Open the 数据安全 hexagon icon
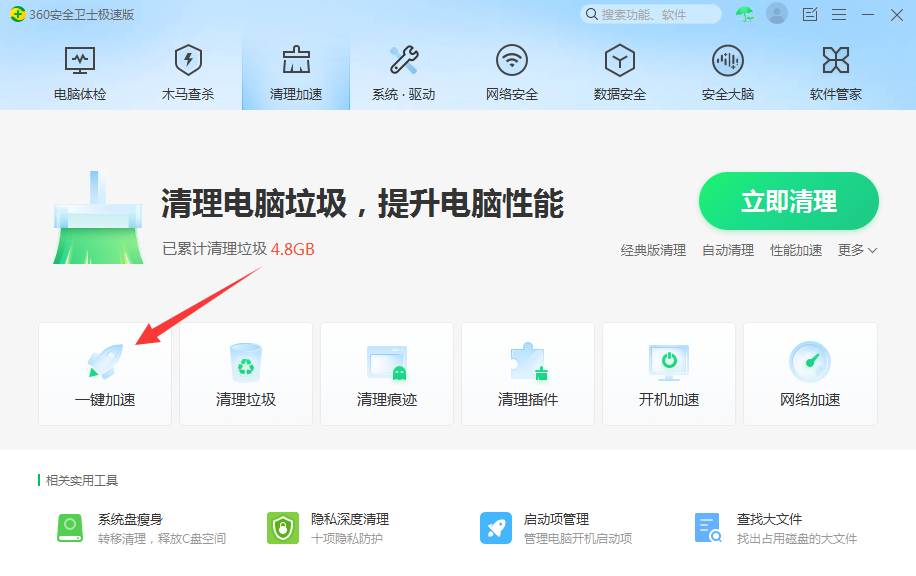 coord(620,60)
